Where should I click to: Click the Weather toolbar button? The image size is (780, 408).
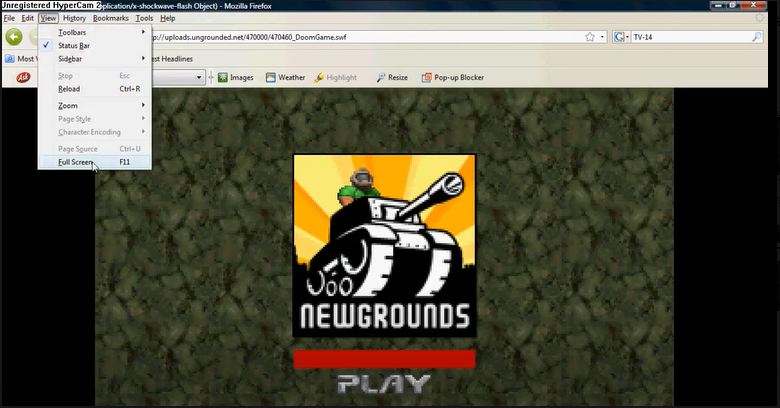coord(285,78)
